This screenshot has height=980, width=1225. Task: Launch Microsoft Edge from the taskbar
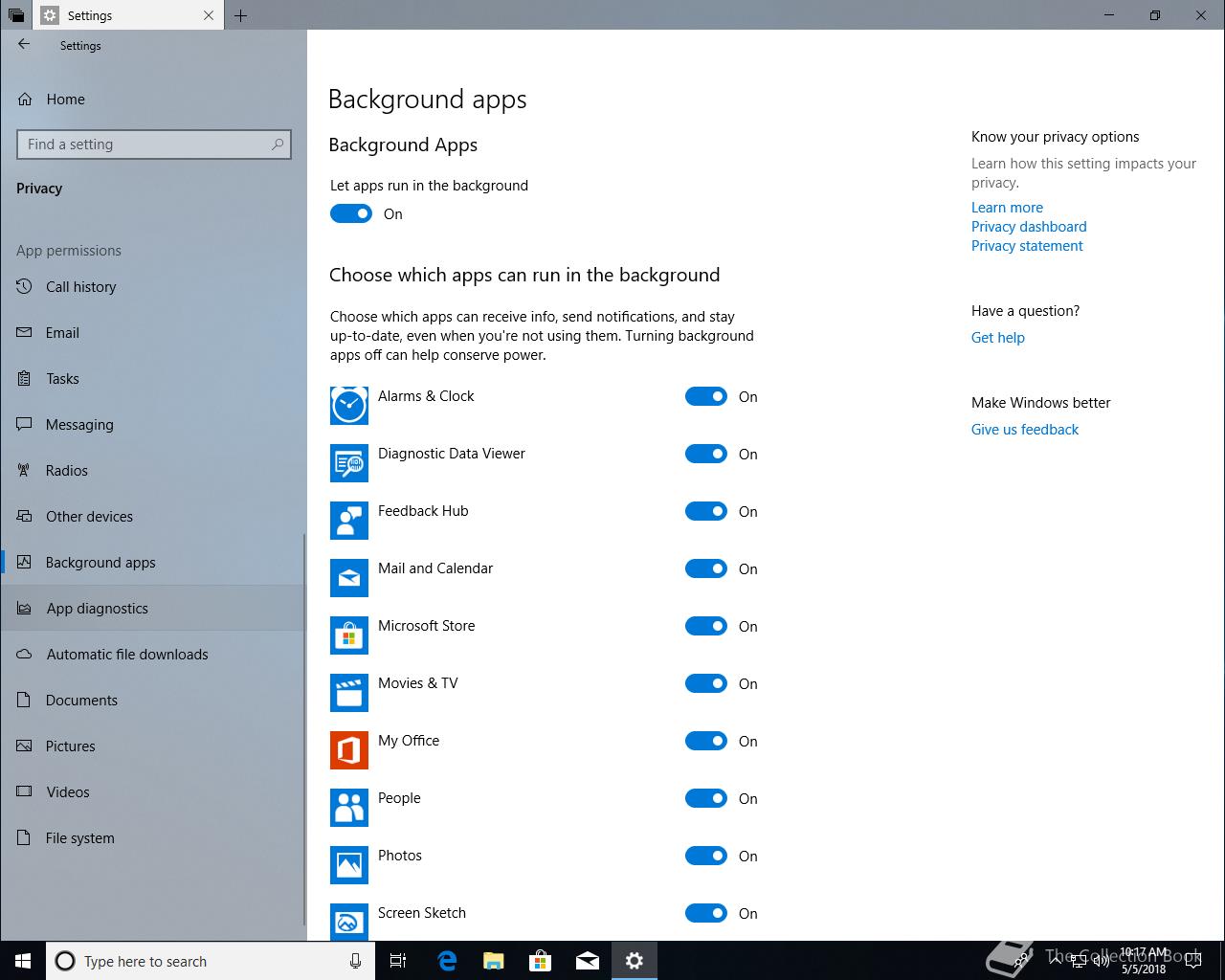pos(446,961)
